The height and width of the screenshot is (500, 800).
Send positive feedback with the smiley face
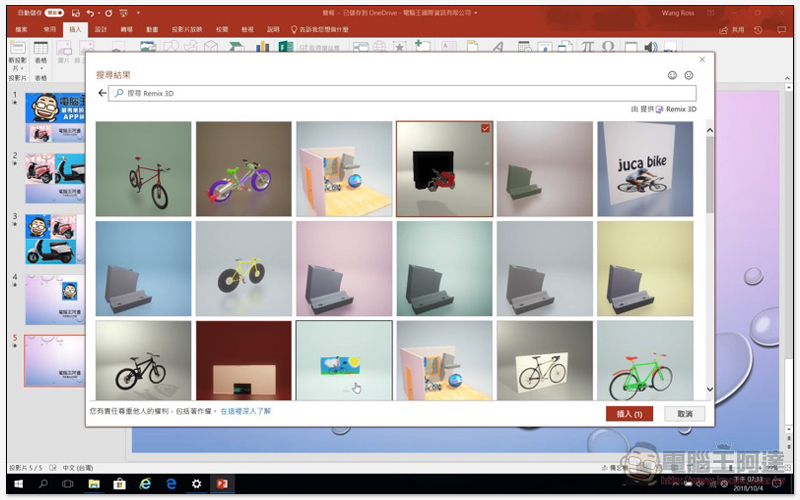672,76
